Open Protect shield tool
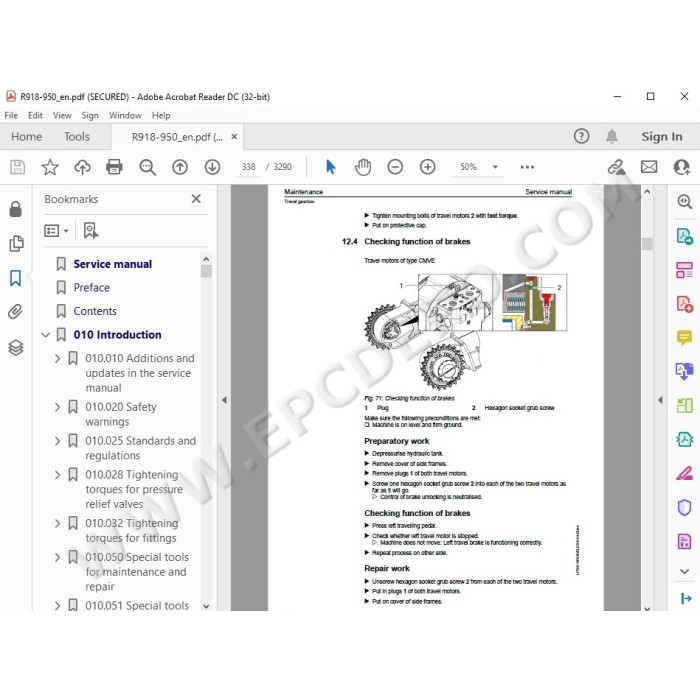Screen dimensions: 700x700 [684, 507]
